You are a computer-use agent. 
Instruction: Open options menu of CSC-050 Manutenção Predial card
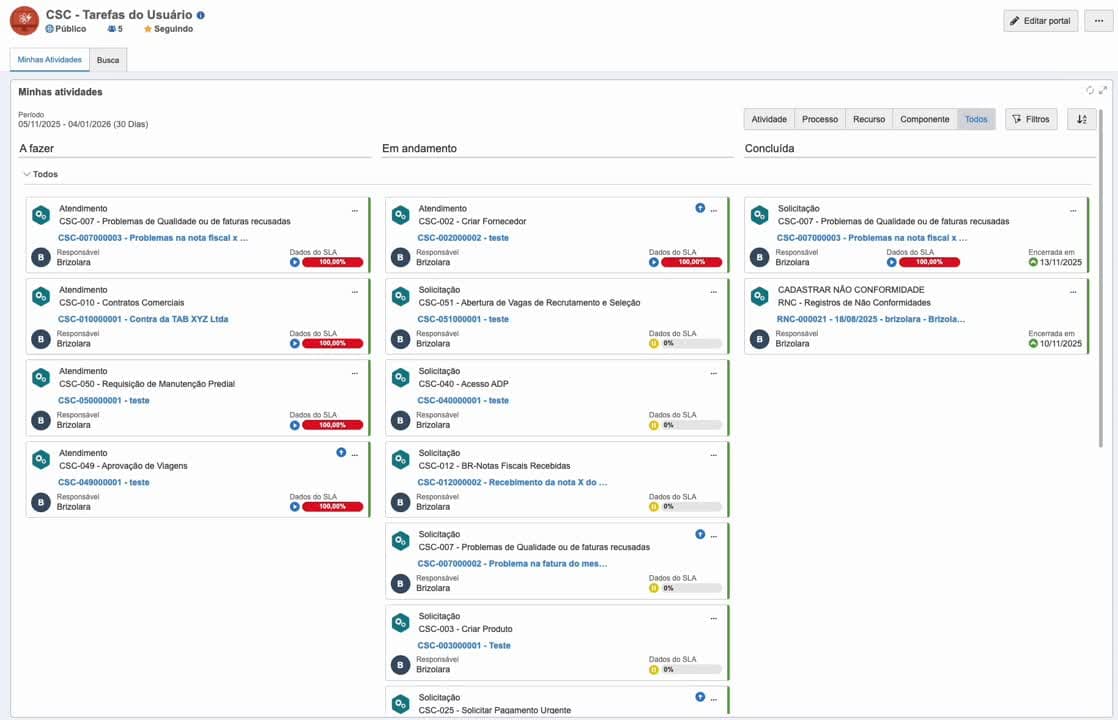point(354,374)
